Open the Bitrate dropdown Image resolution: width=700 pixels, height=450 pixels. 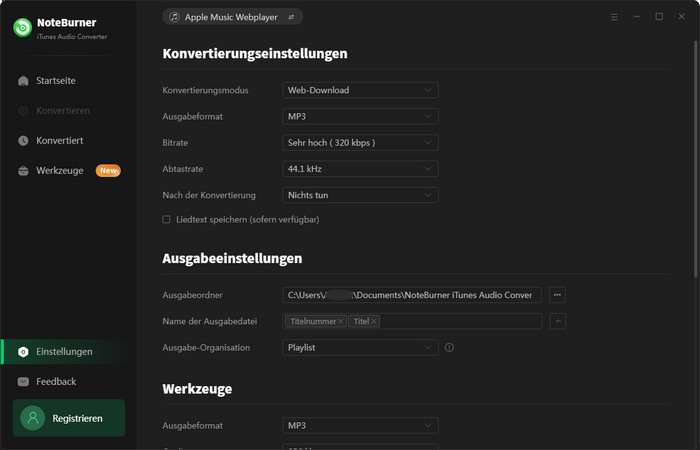coord(360,143)
